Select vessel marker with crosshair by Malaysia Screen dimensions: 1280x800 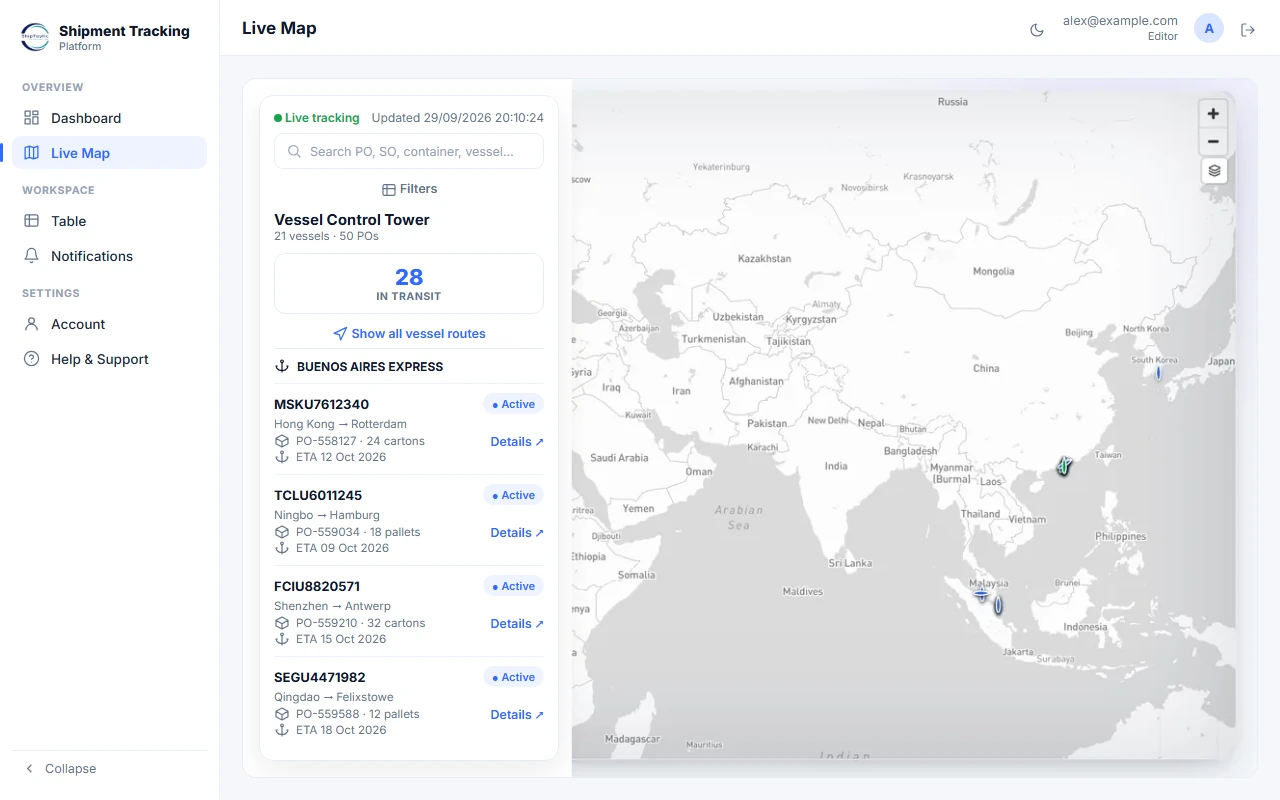click(x=981, y=594)
